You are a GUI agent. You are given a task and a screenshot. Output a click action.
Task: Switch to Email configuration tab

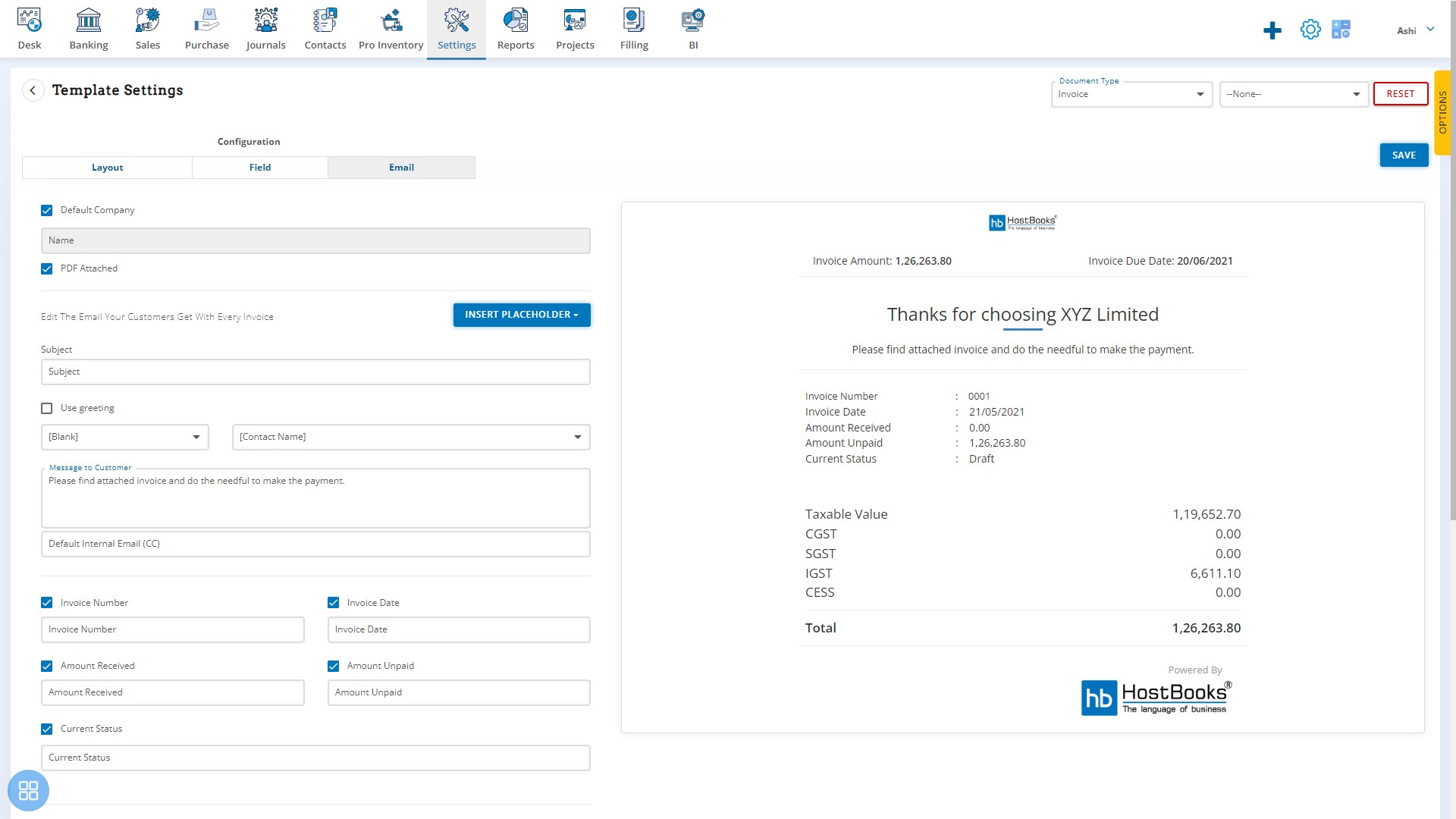coord(401,167)
